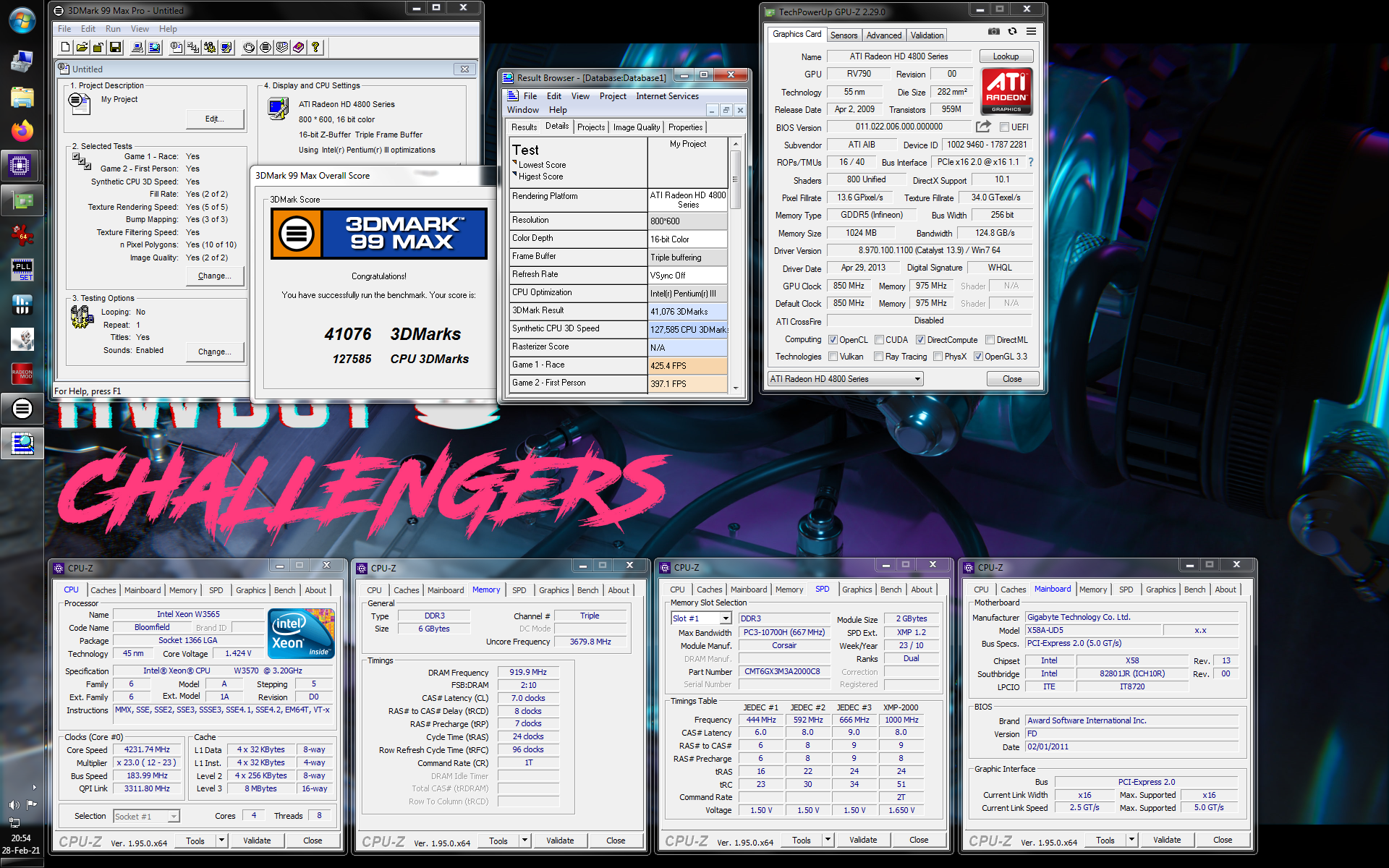Toggle the DirectML checkbox
Screen dimensions: 1389x868
click(x=990, y=340)
